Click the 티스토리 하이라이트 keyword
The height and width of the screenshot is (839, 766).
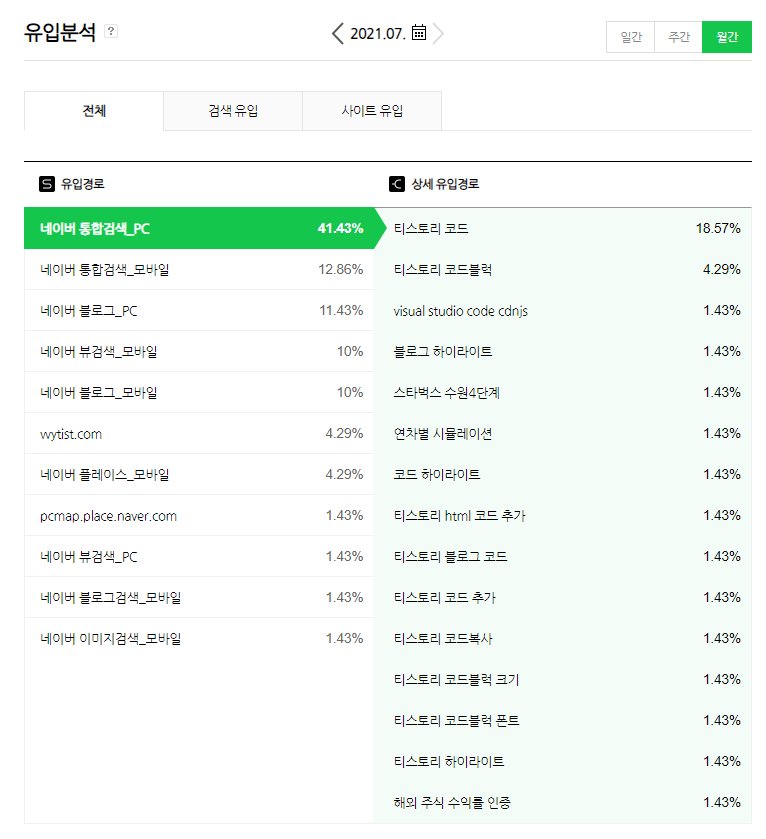coord(449,761)
